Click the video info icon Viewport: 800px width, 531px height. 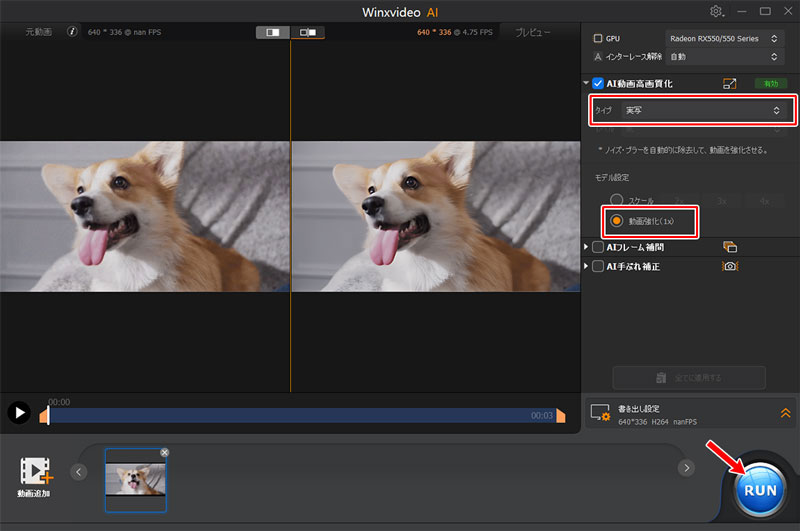click(x=72, y=32)
